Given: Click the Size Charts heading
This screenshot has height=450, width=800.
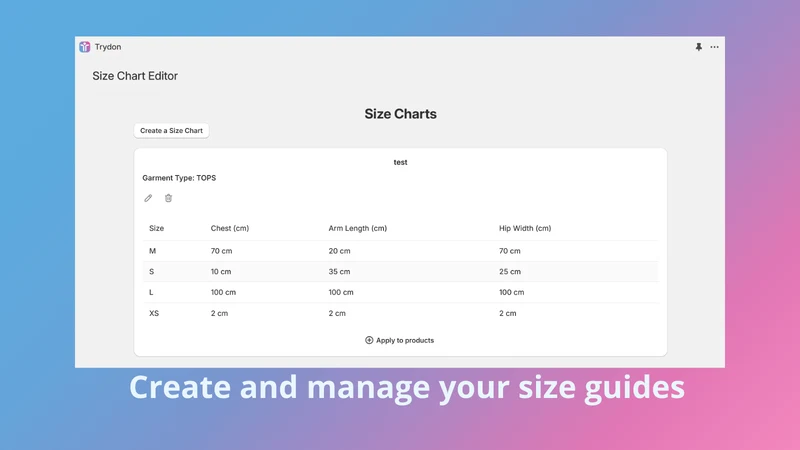Looking at the screenshot, I should 401,114.
